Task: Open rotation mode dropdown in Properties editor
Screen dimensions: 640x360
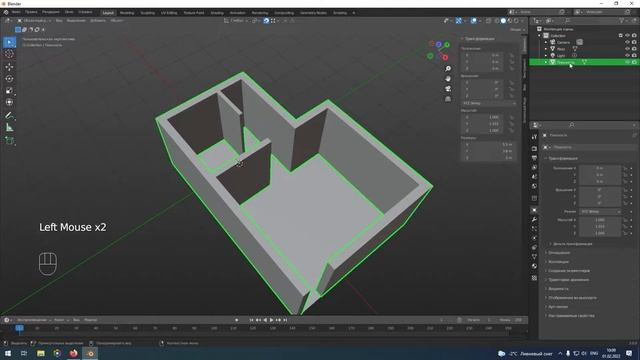Action: pos(600,211)
